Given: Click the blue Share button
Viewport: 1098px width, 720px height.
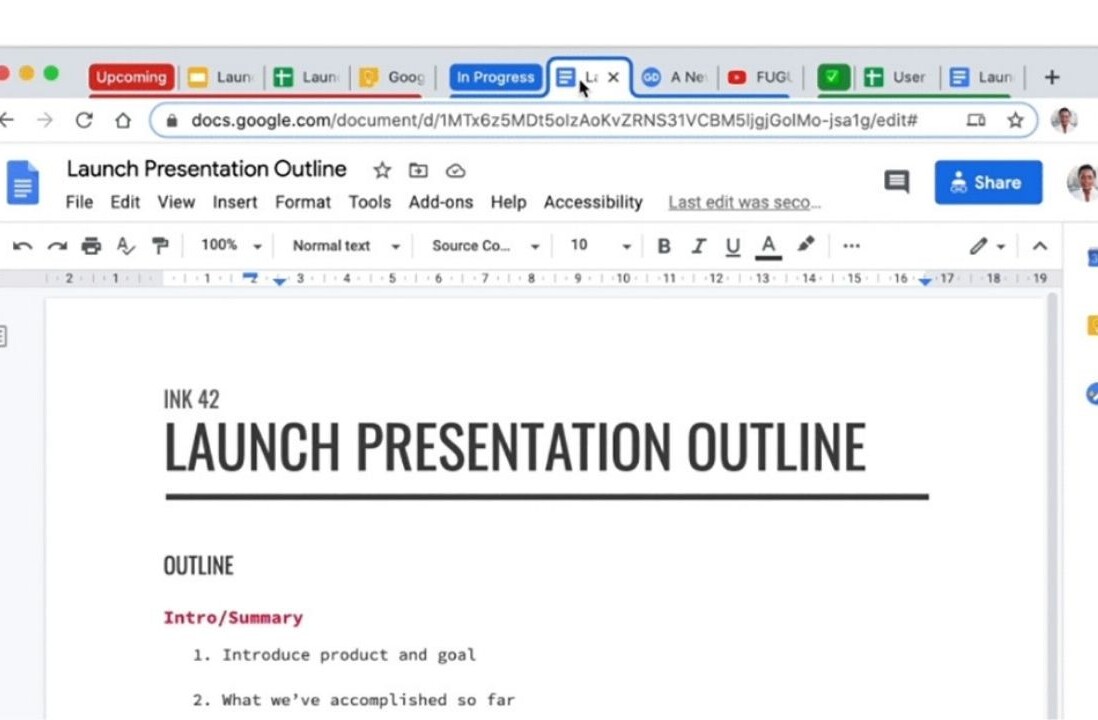Looking at the screenshot, I should (x=988, y=182).
